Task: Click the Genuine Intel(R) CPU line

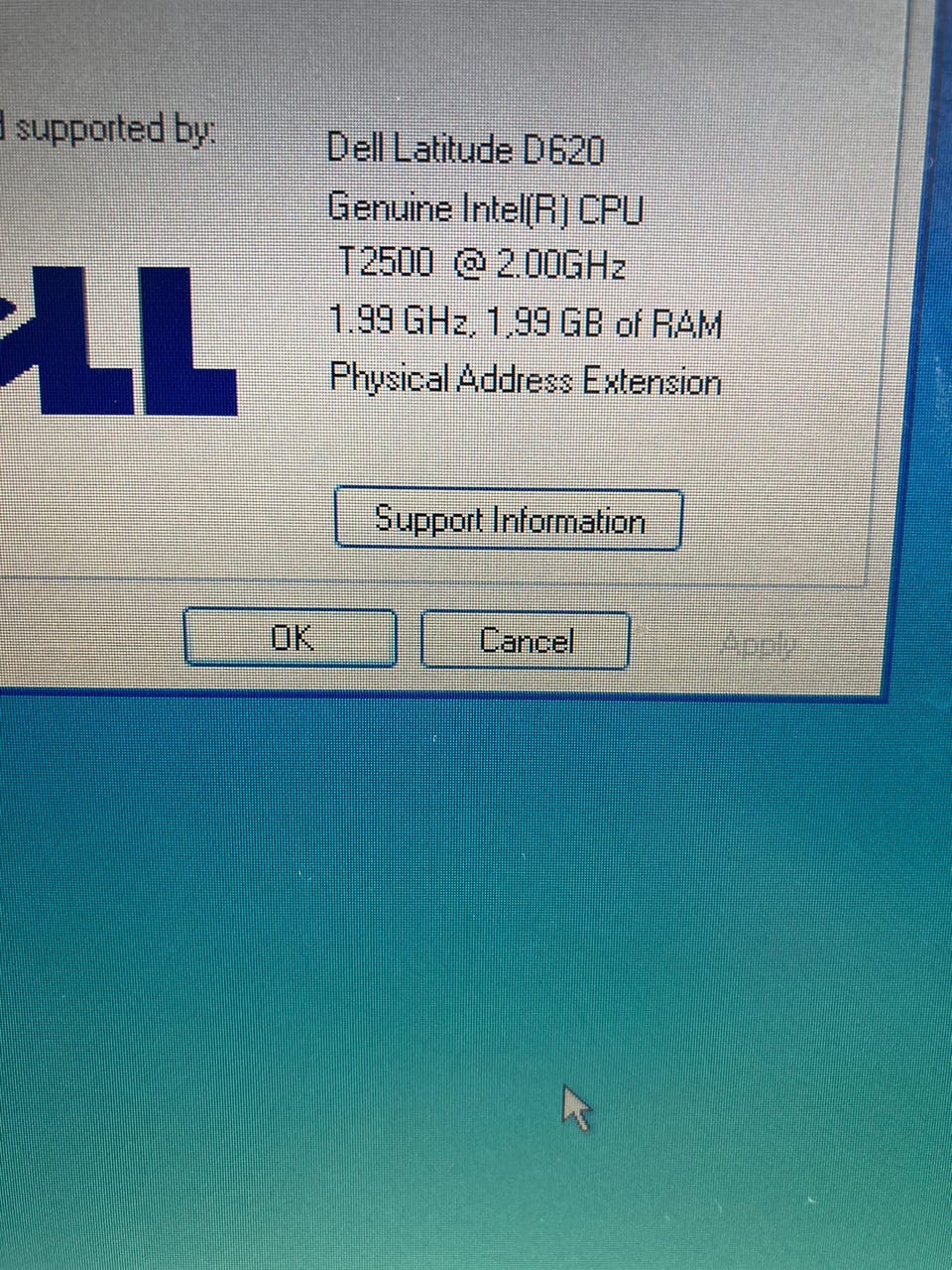Action: (485, 207)
